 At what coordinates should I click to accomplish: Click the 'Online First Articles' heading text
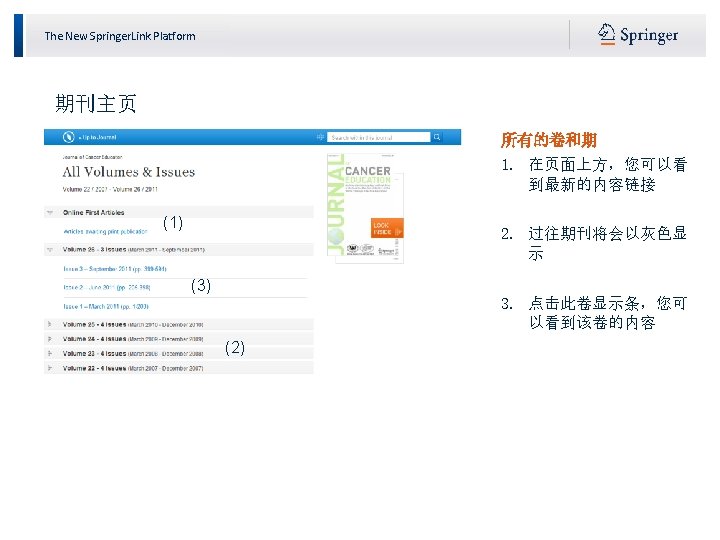click(x=94, y=213)
